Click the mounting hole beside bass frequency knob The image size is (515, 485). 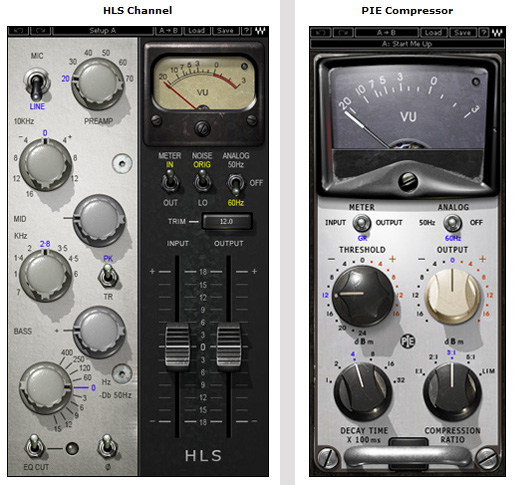(122, 373)
